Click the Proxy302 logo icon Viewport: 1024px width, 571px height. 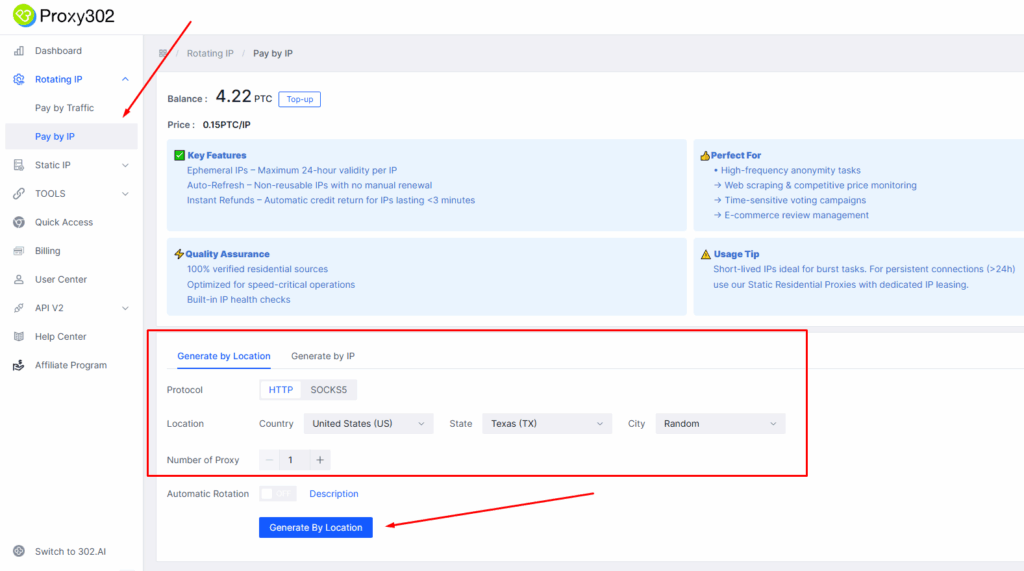click(24, 15)
